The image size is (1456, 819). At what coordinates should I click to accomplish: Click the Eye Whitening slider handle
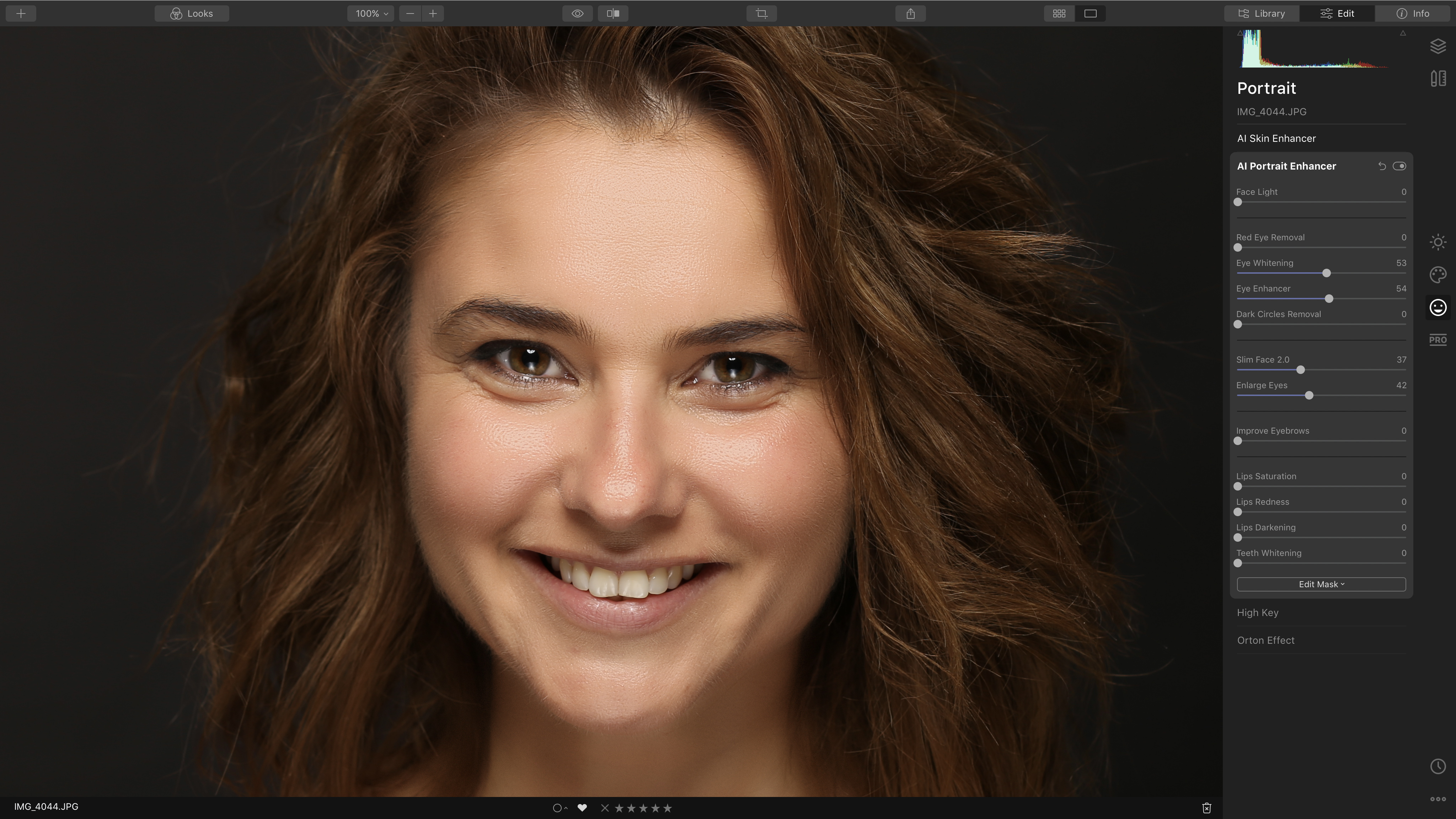tap(1327, 274)
